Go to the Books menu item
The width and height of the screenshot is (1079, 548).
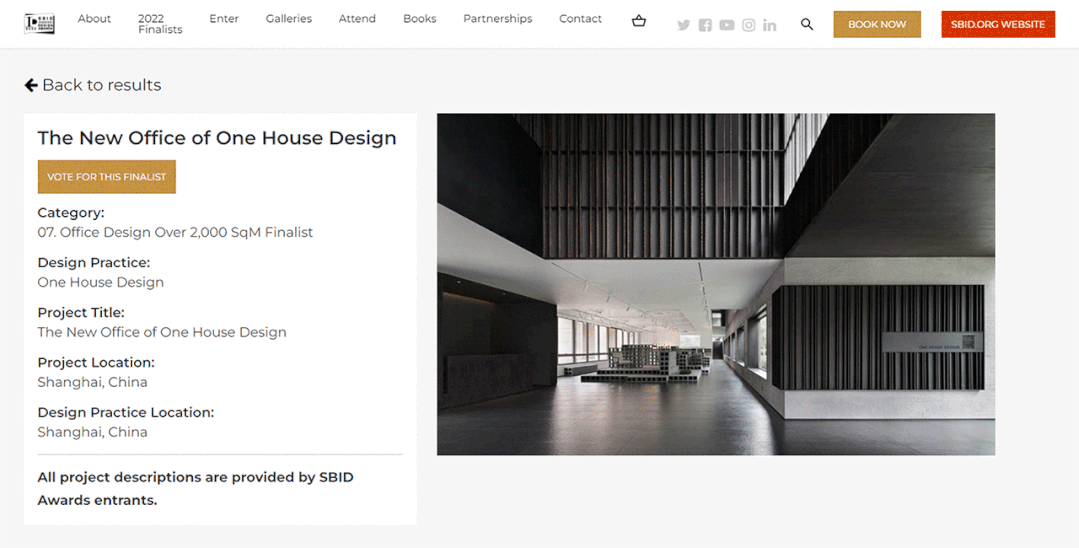coord(419,19)
